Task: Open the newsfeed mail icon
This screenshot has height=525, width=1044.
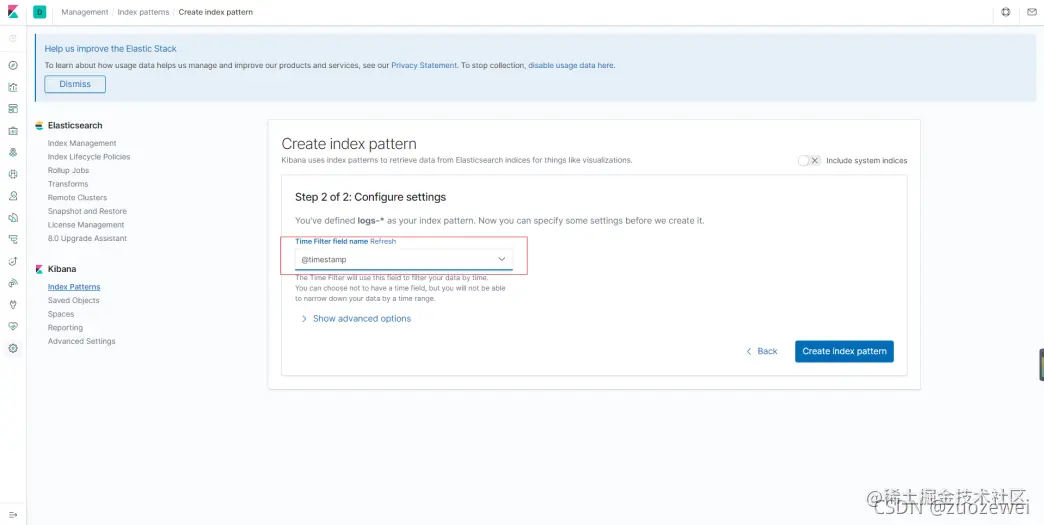Action: (1032, 12)
